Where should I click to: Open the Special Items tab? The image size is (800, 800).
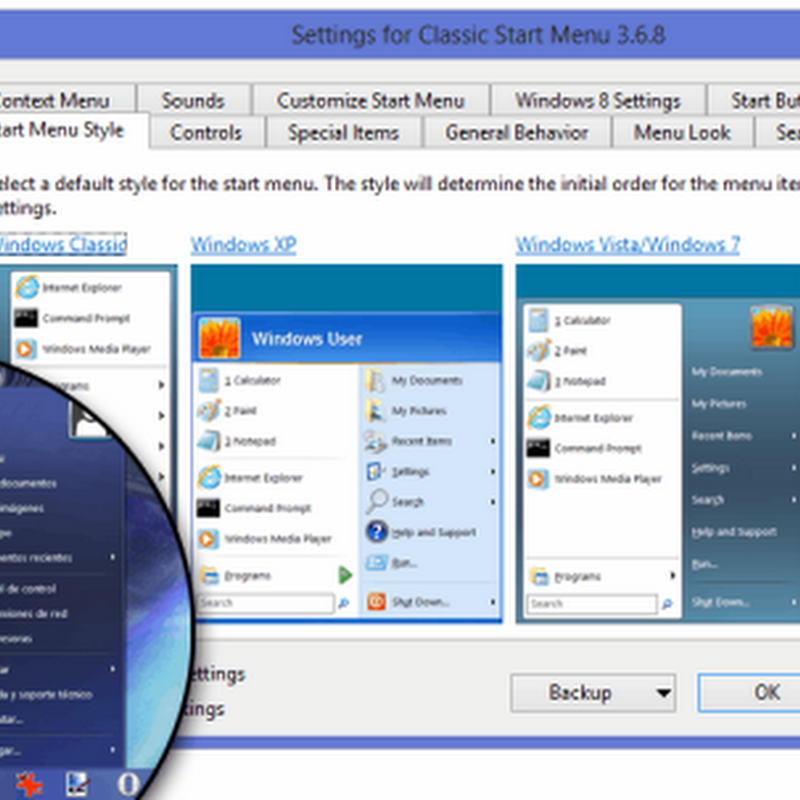click(343, 133)
